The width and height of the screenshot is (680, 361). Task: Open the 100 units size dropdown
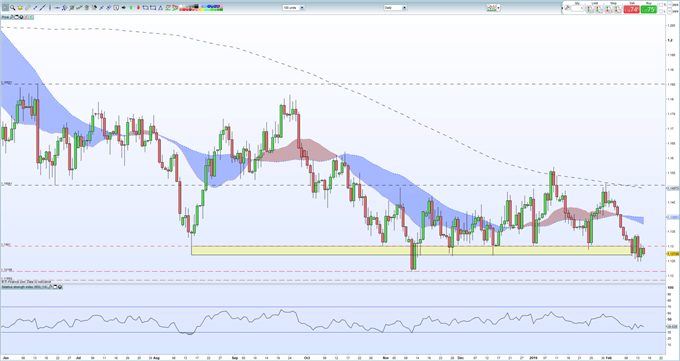point(294,7)
